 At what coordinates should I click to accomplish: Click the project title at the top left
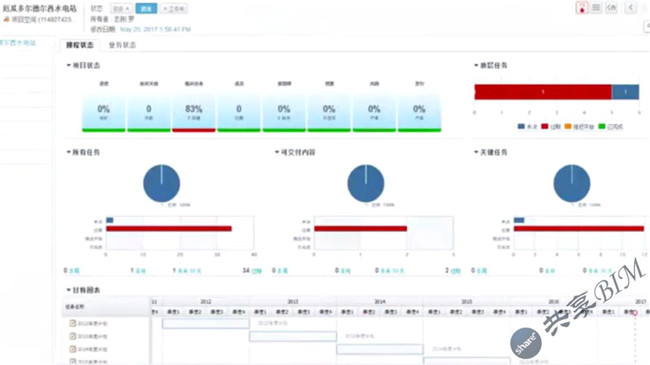click(x=40, y=8)
